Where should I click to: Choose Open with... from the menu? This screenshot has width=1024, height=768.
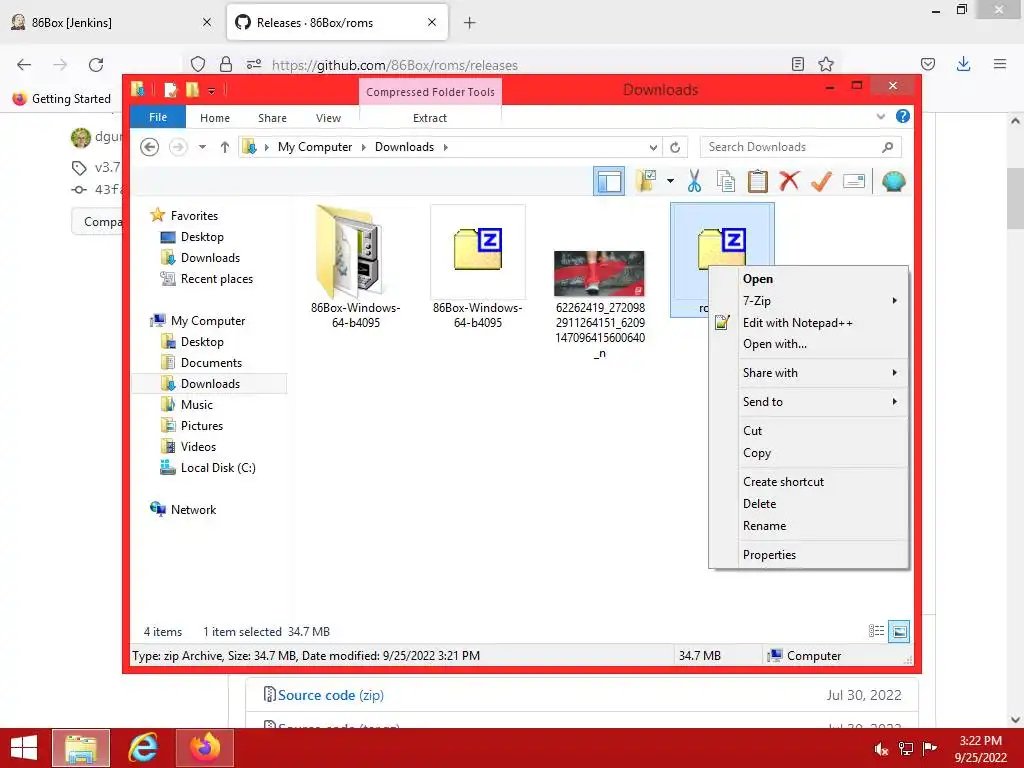coord(809,344)
